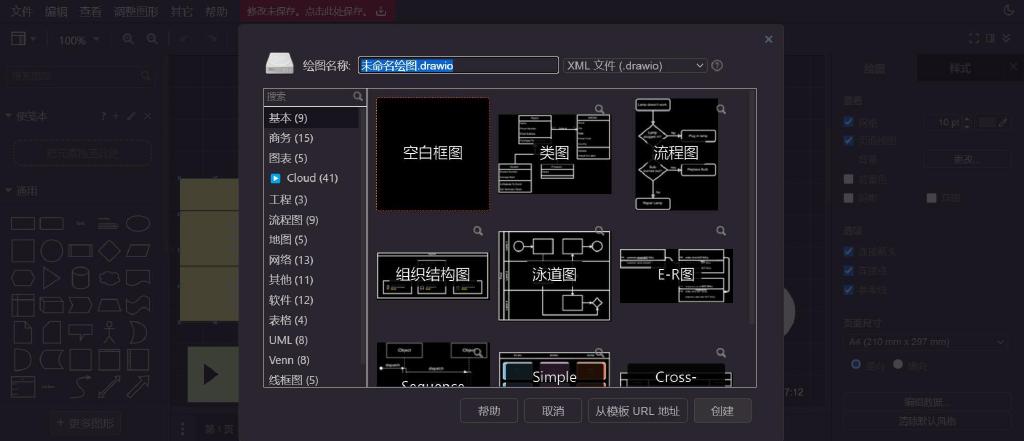Click the pencil edit icon in 便笺本 header
Viewport: 1024px width, 441px height.
pyautogui.click(x=131, y=116)
